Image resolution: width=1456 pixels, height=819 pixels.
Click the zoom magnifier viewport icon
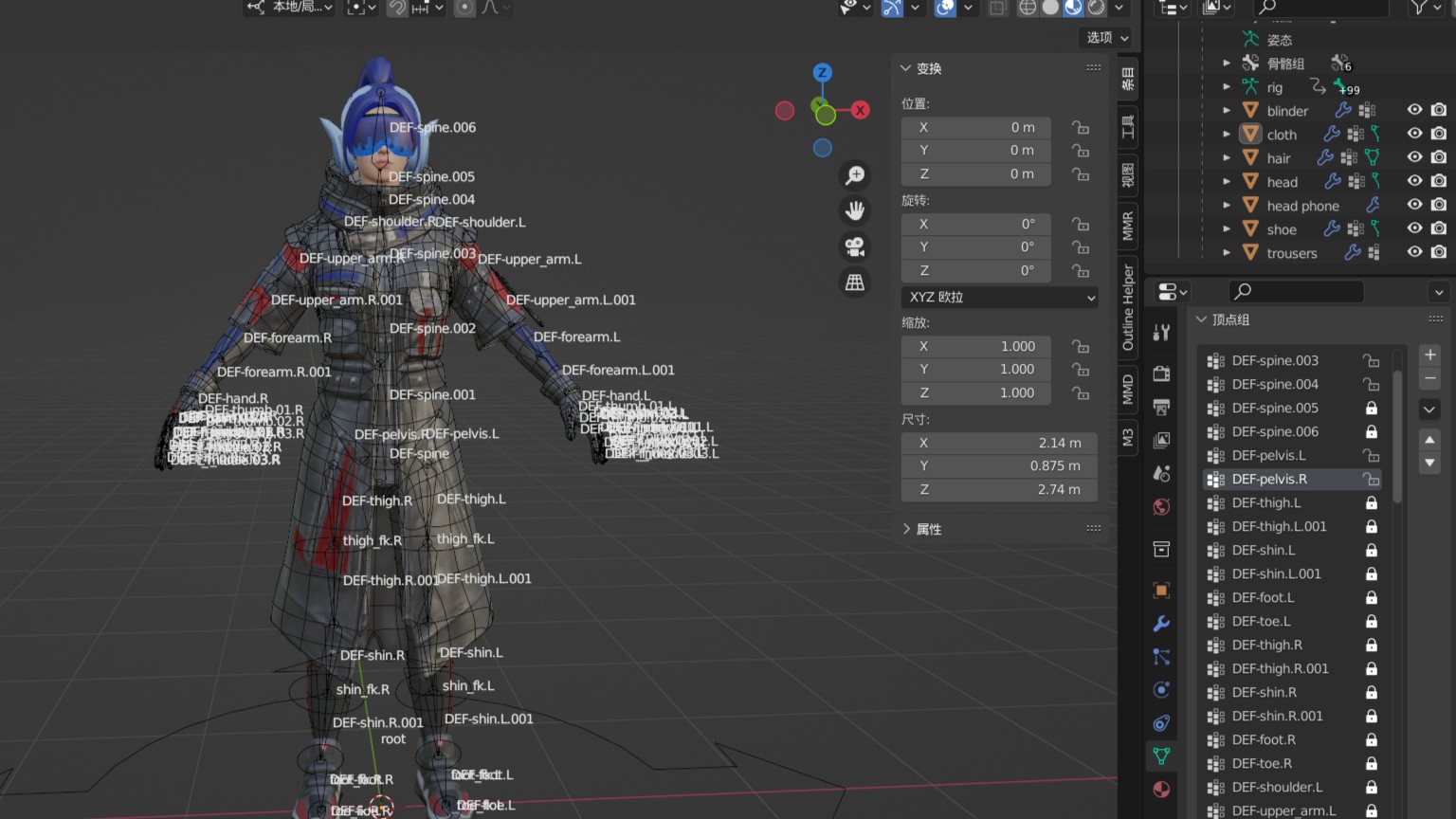855,175
